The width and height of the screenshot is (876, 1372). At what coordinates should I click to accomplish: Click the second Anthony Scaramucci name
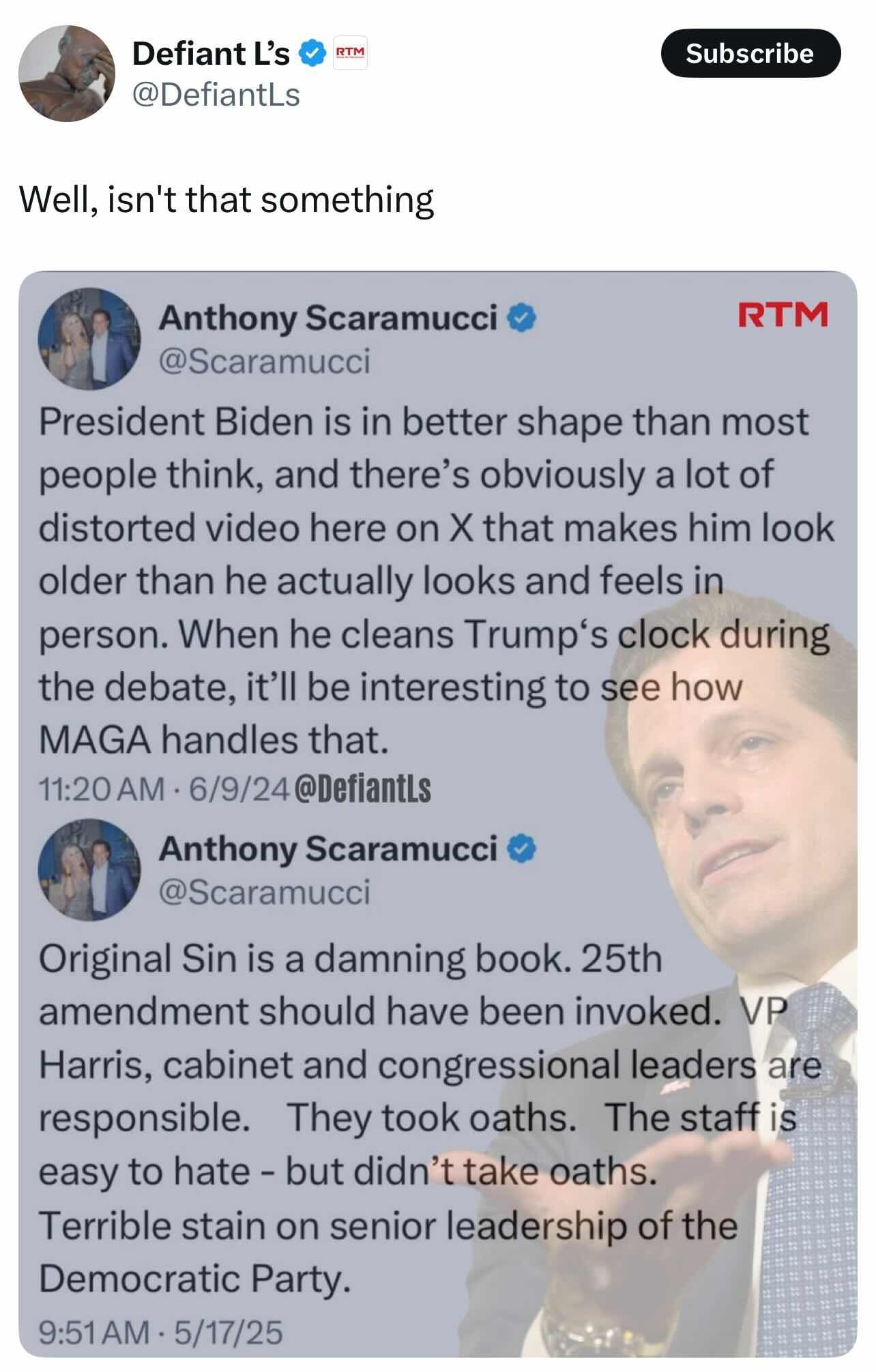pos(328,848)
